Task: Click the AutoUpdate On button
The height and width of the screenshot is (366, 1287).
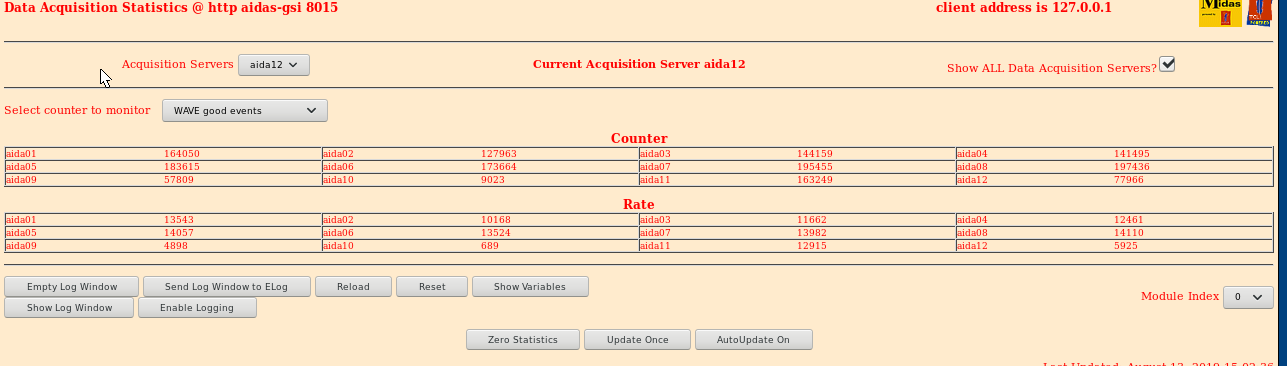Action: [754, 340]
